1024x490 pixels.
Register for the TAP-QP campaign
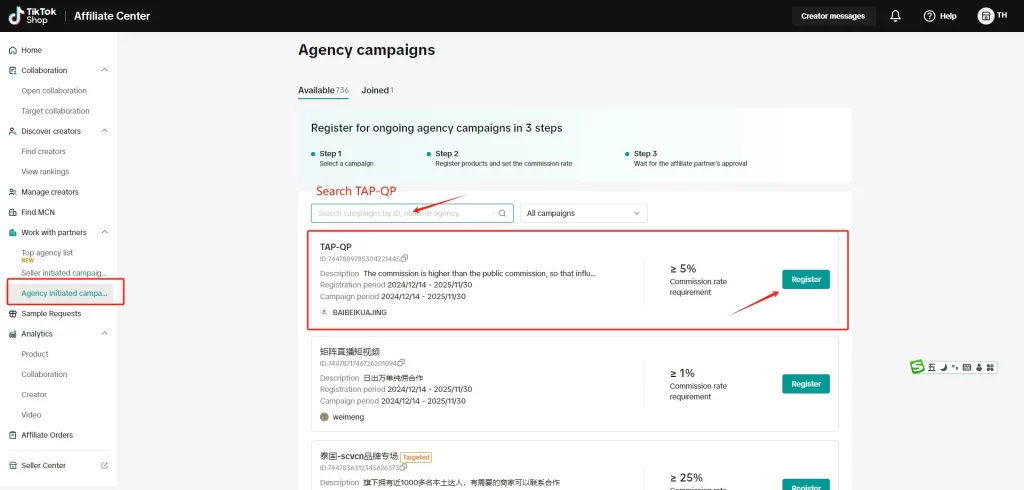pos(806,279)
